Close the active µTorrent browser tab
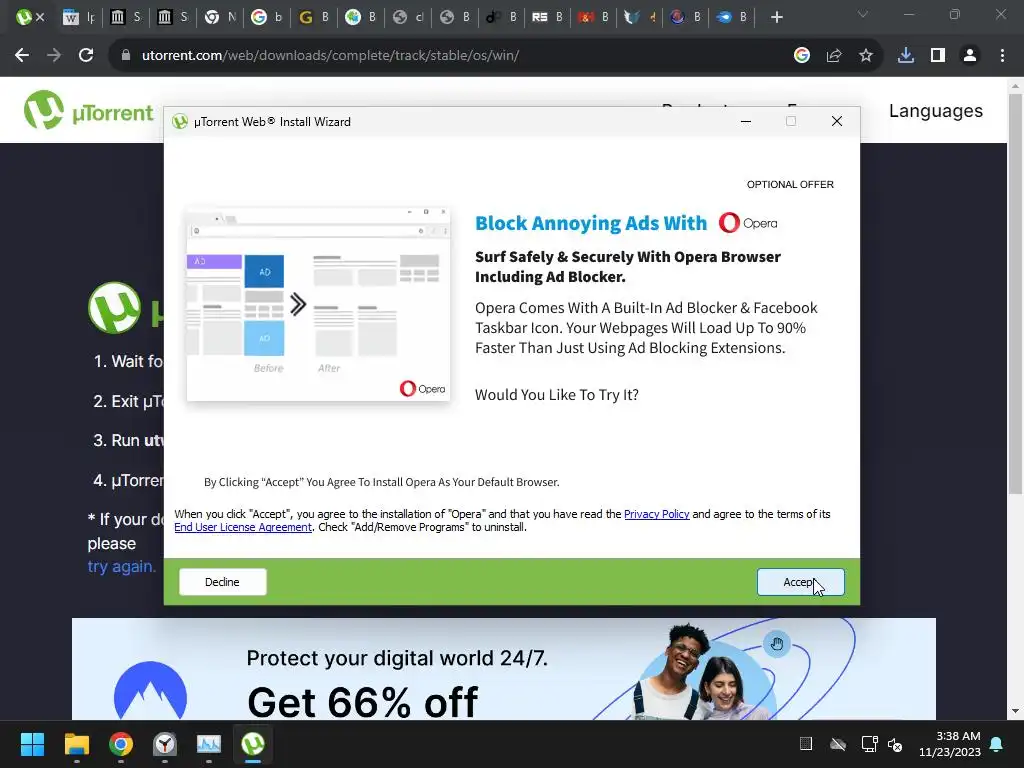This screenshot has height=768, width=1024. point(40,18)
